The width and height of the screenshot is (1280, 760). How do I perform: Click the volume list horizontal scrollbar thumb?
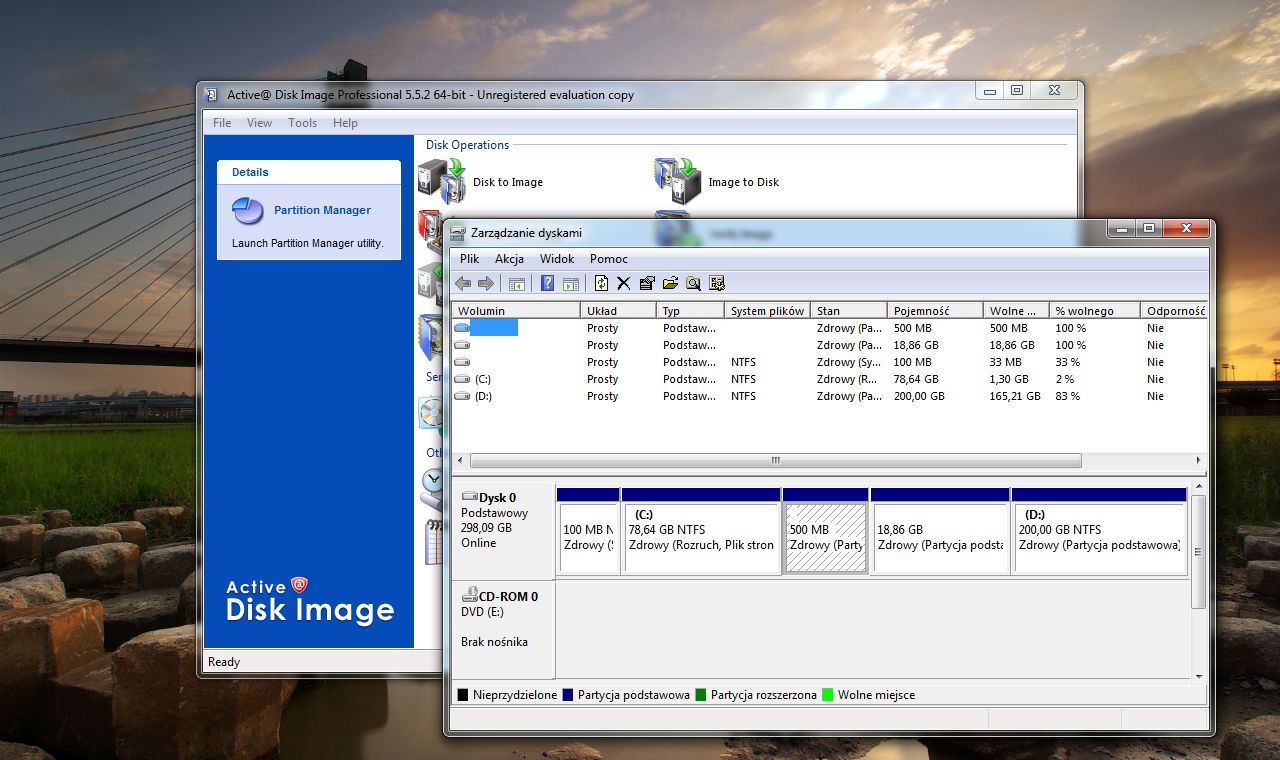775,461
